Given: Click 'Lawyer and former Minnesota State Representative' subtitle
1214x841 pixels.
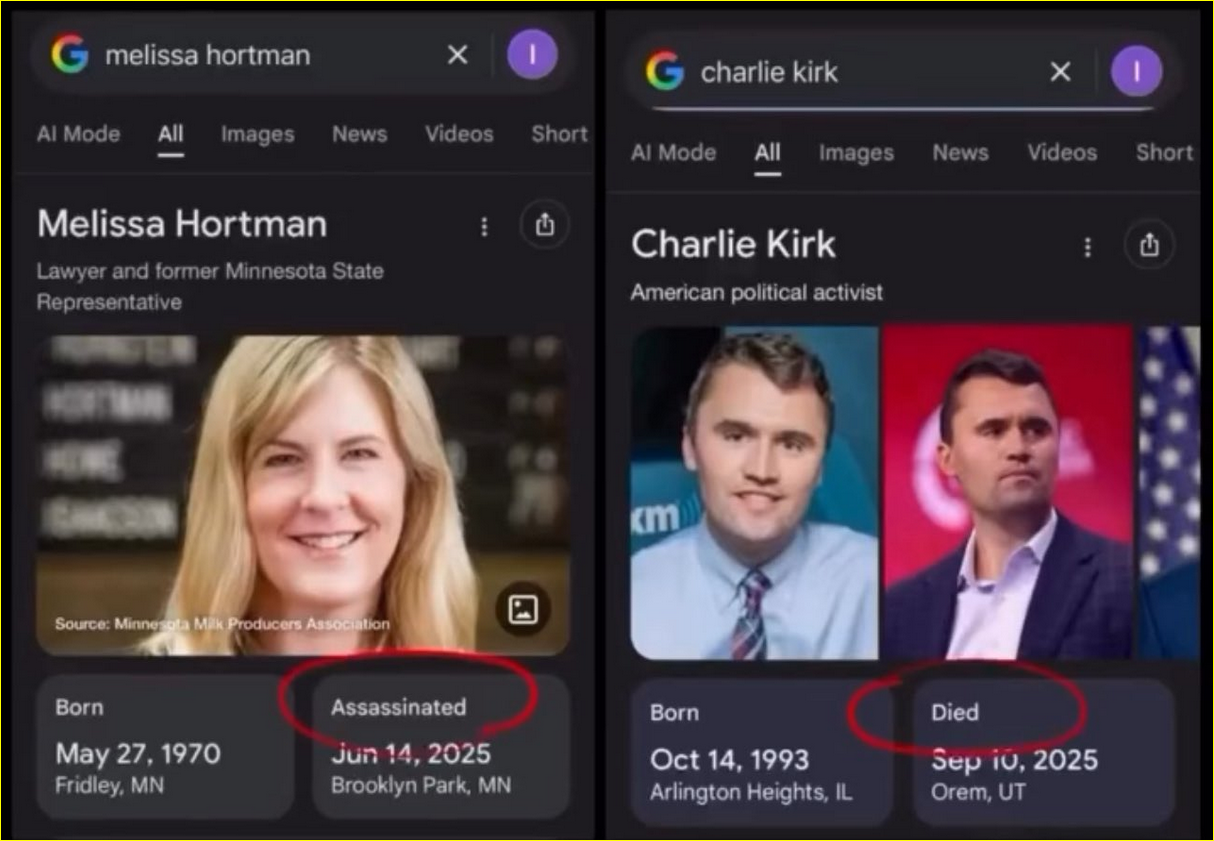Looking at the screenshot, I should coord(210,286).
